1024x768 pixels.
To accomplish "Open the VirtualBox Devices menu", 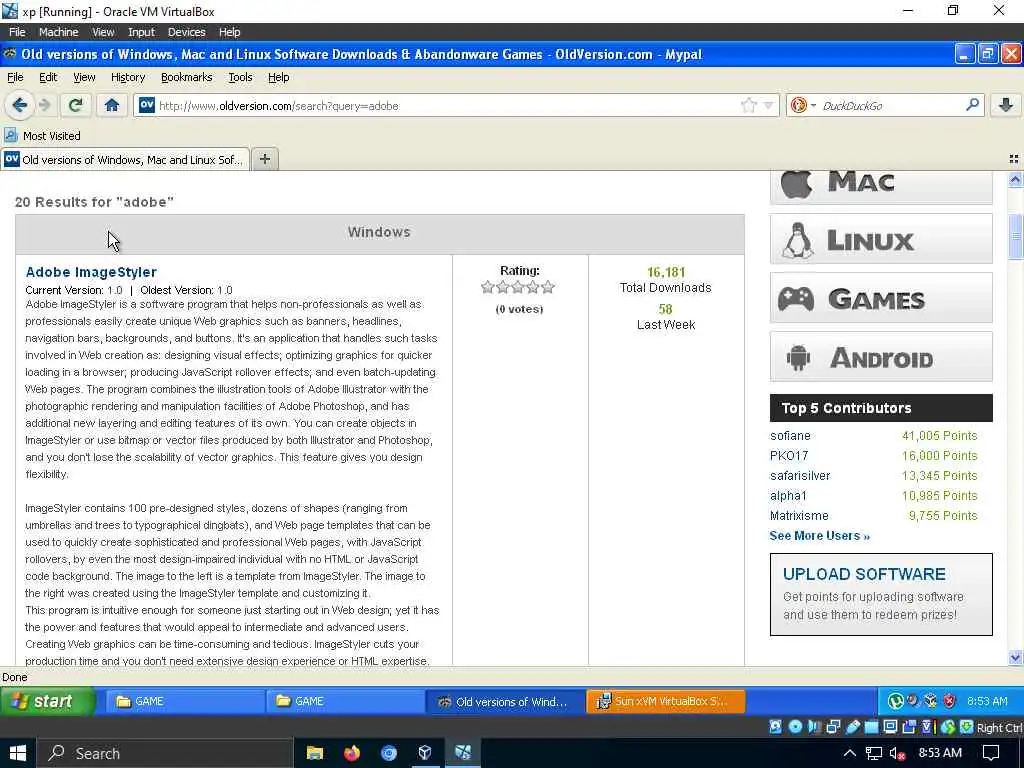I will pos(186,31).
